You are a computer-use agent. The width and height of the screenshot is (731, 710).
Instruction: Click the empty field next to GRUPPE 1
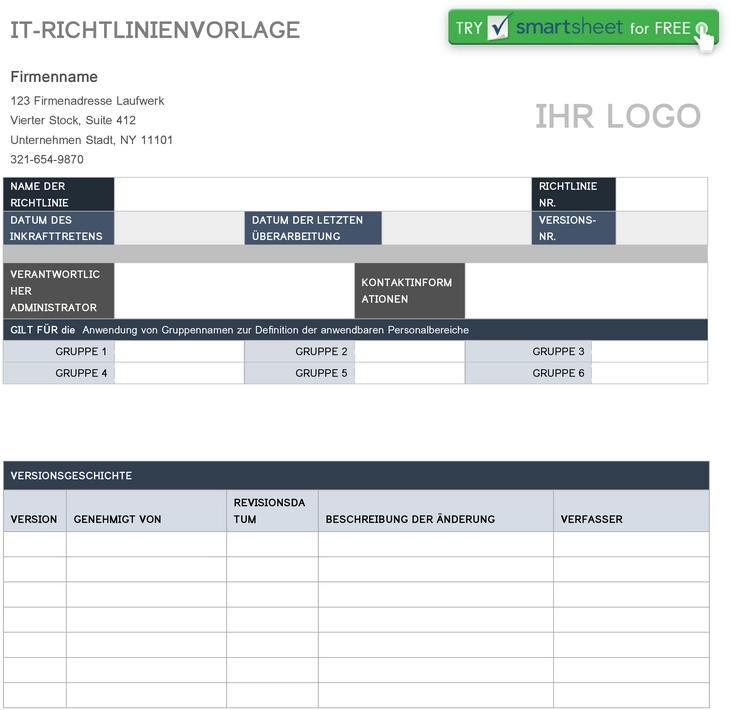pos(179,352)
